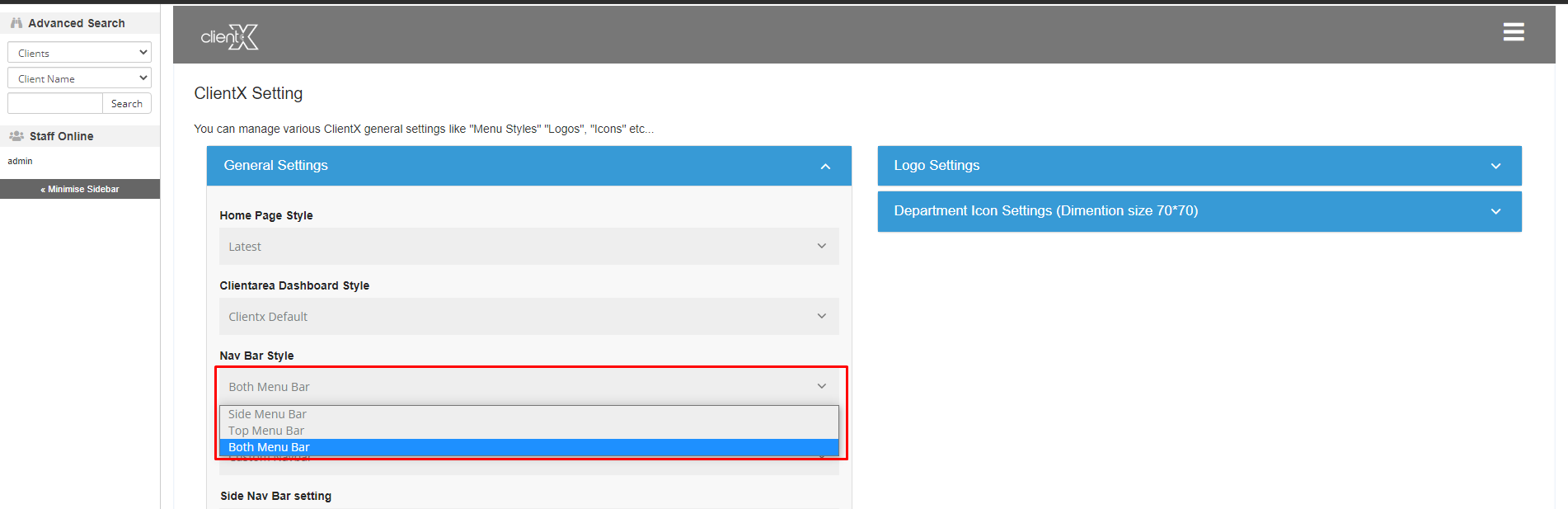Choose the Top Menu Bar option
The width and height of the screenshot is (1568, 509).
(266, 431)
